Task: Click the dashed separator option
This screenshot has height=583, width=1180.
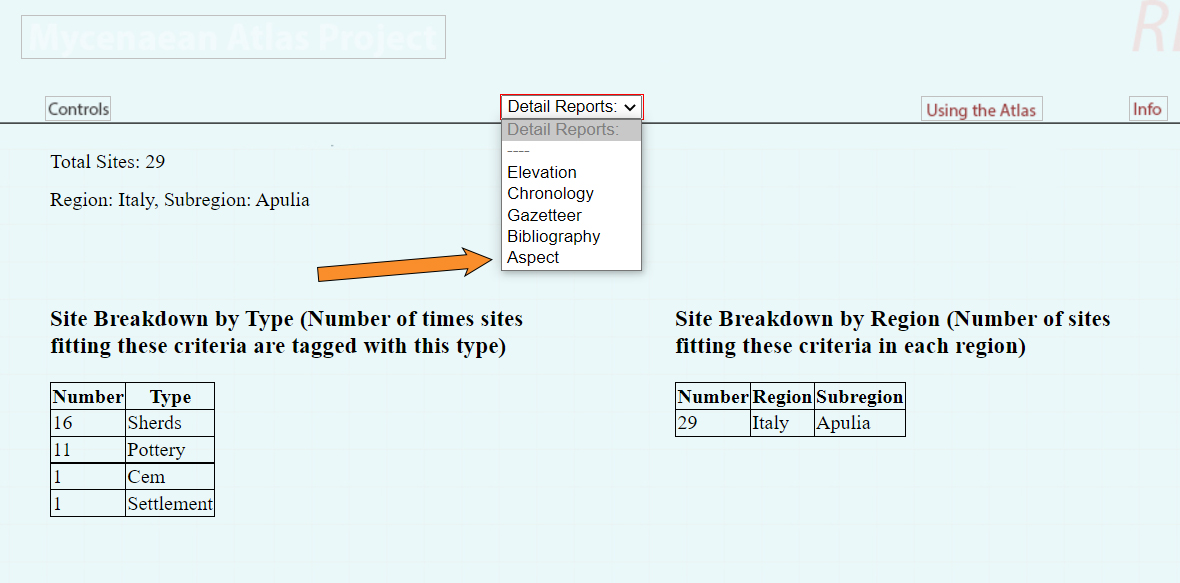Action: pyautogui.click(x=519, y=151)
